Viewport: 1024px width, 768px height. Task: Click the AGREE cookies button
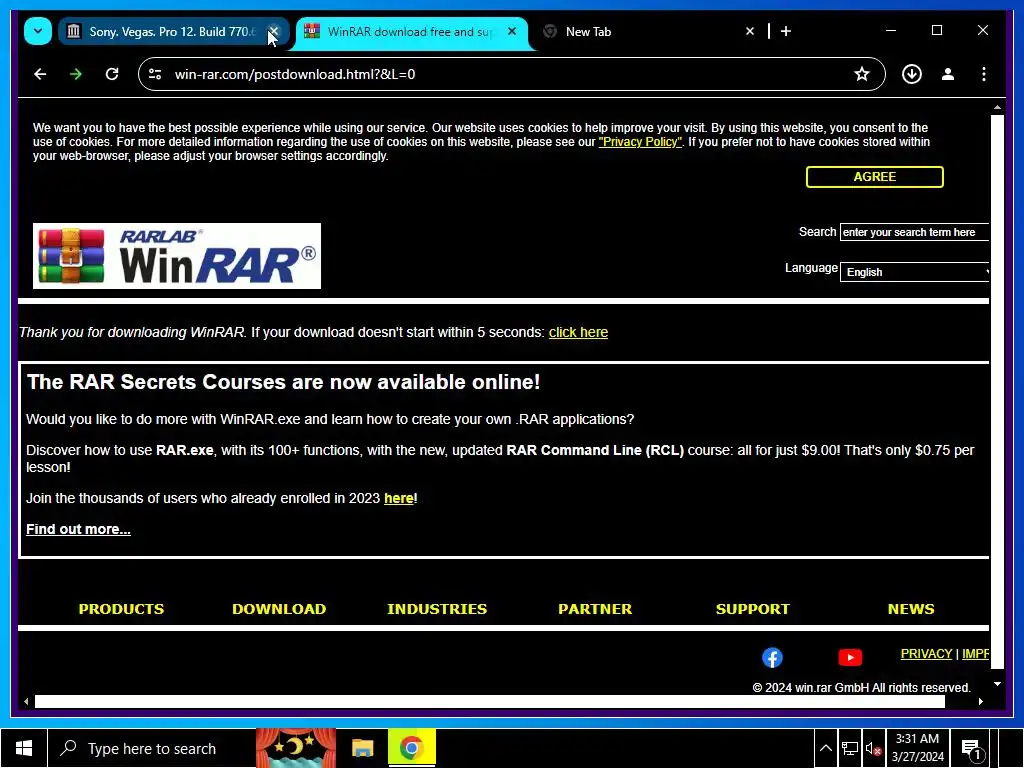tap(874, 177)
